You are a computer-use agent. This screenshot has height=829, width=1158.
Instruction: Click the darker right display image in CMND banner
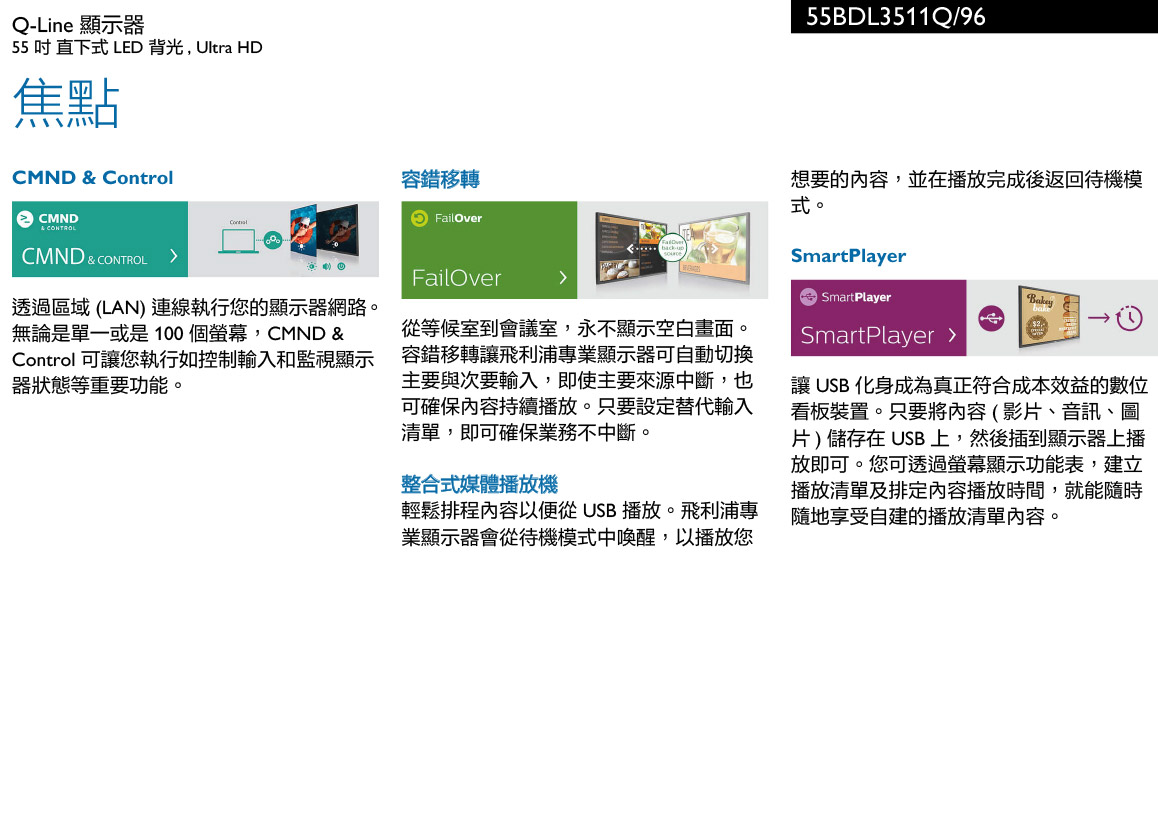pos(340,232)
